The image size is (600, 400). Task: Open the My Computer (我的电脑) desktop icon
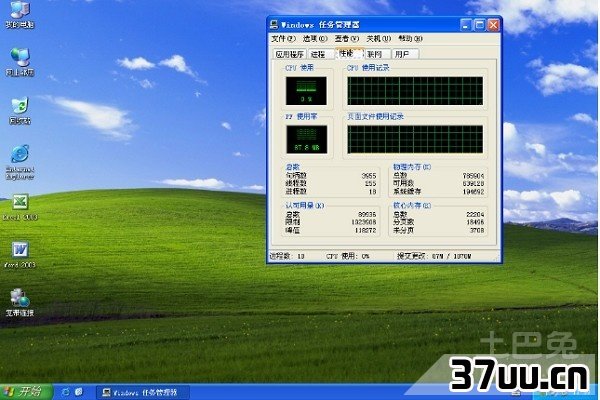click(20, 15)
